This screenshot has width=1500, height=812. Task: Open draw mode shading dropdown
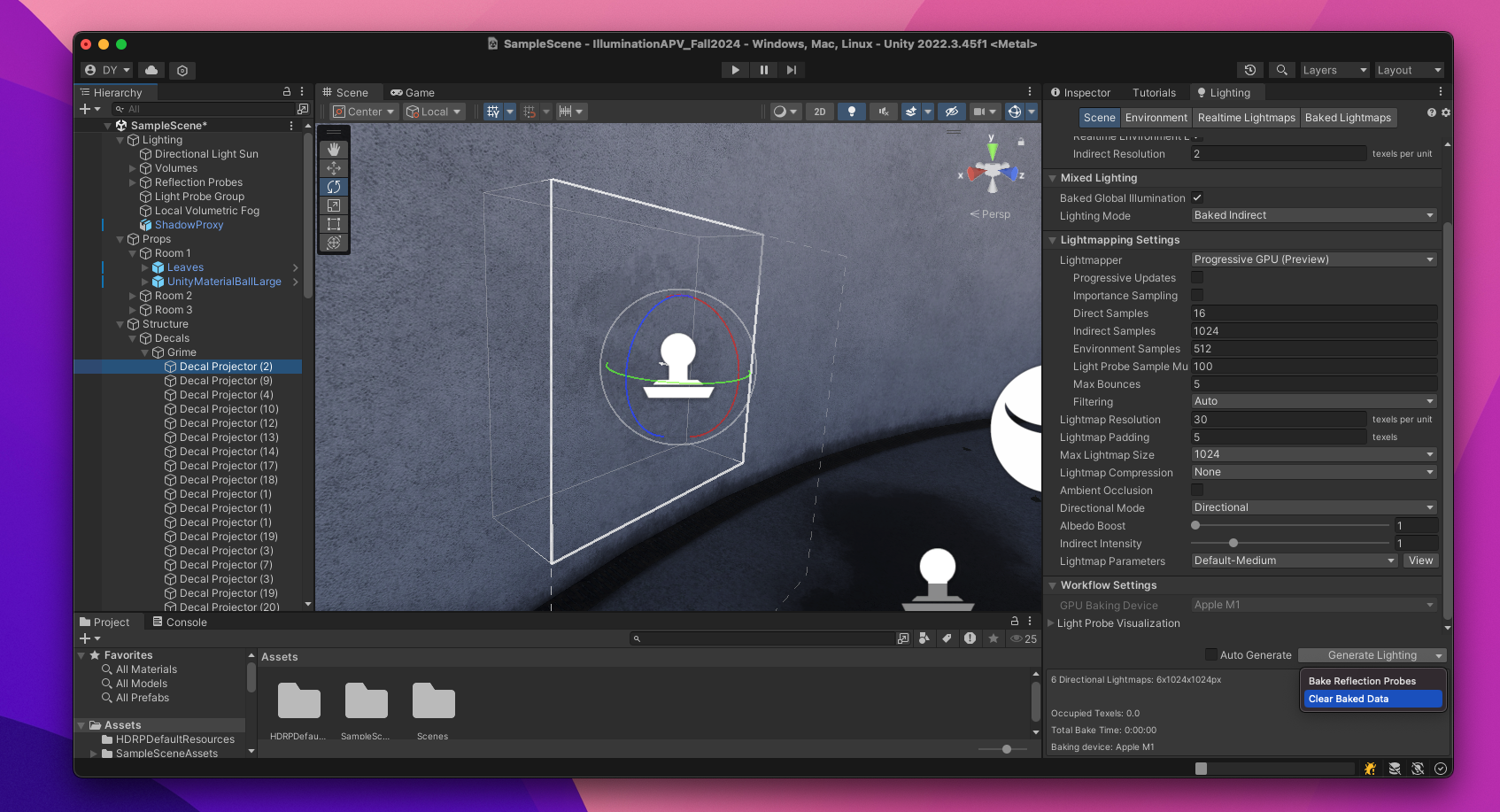pyautogui.click(x=785, y=112)
